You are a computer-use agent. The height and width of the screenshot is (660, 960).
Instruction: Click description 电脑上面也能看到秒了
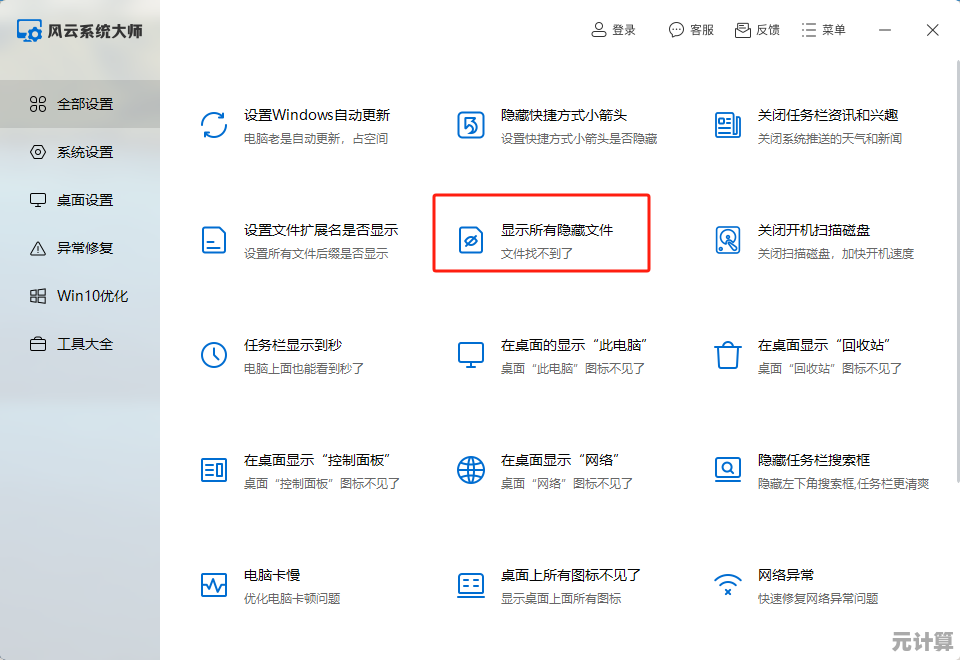[x=304, y=369]
